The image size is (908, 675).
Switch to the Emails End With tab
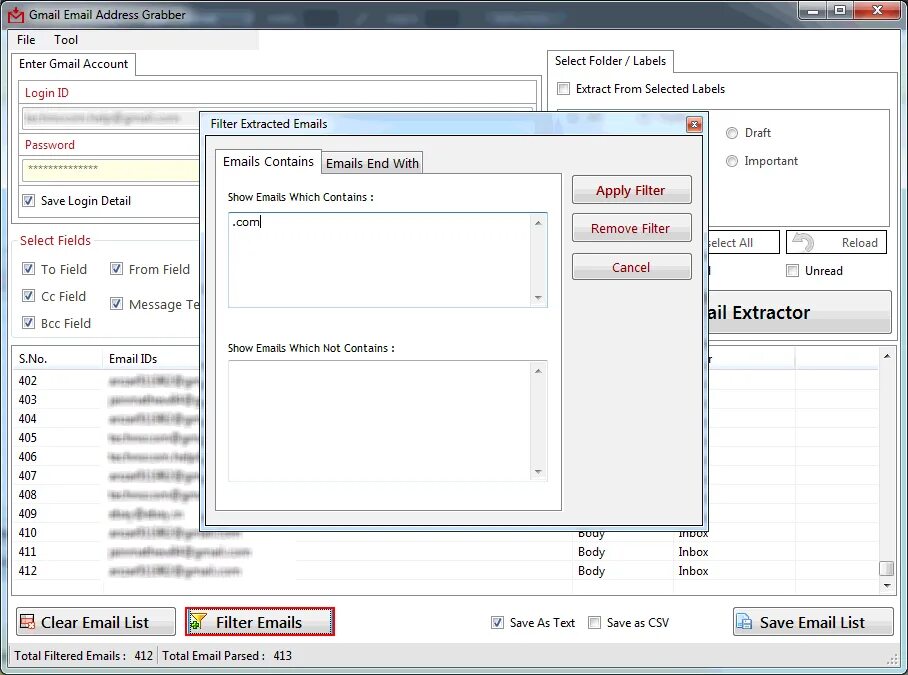pos(372,163)
